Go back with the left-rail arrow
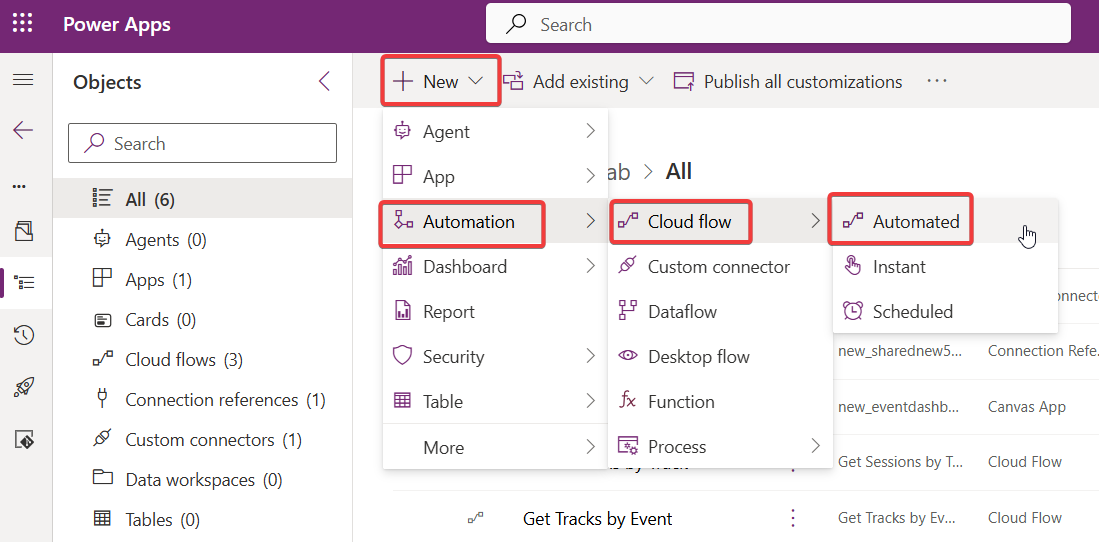 [23, 130]
